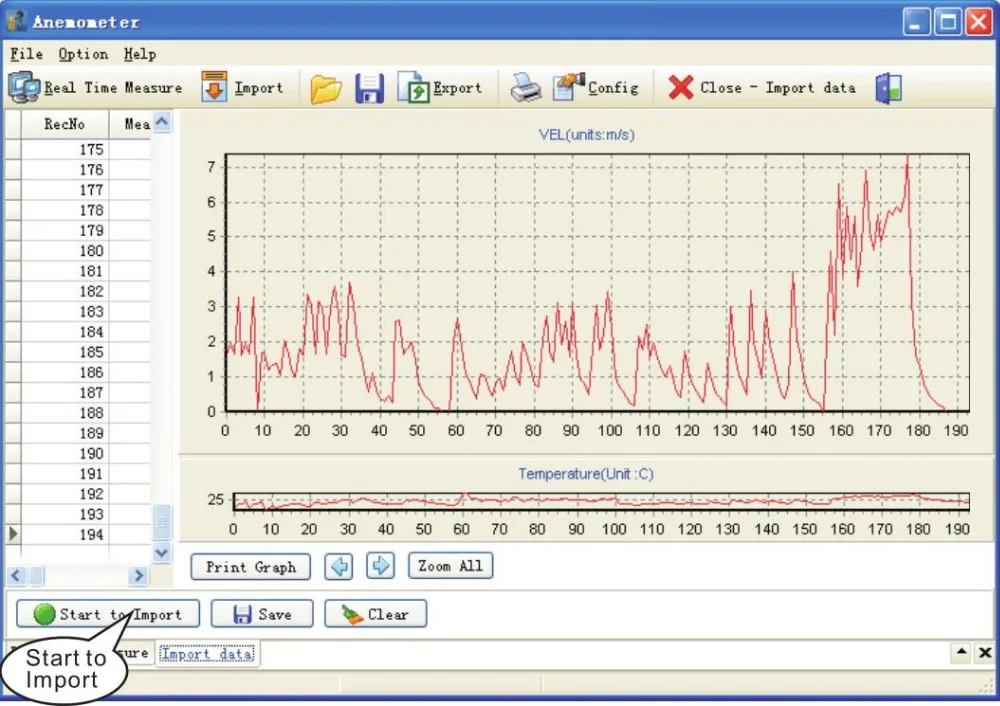
Task: Click the Zoom All button
Action: tap(450, 566)
